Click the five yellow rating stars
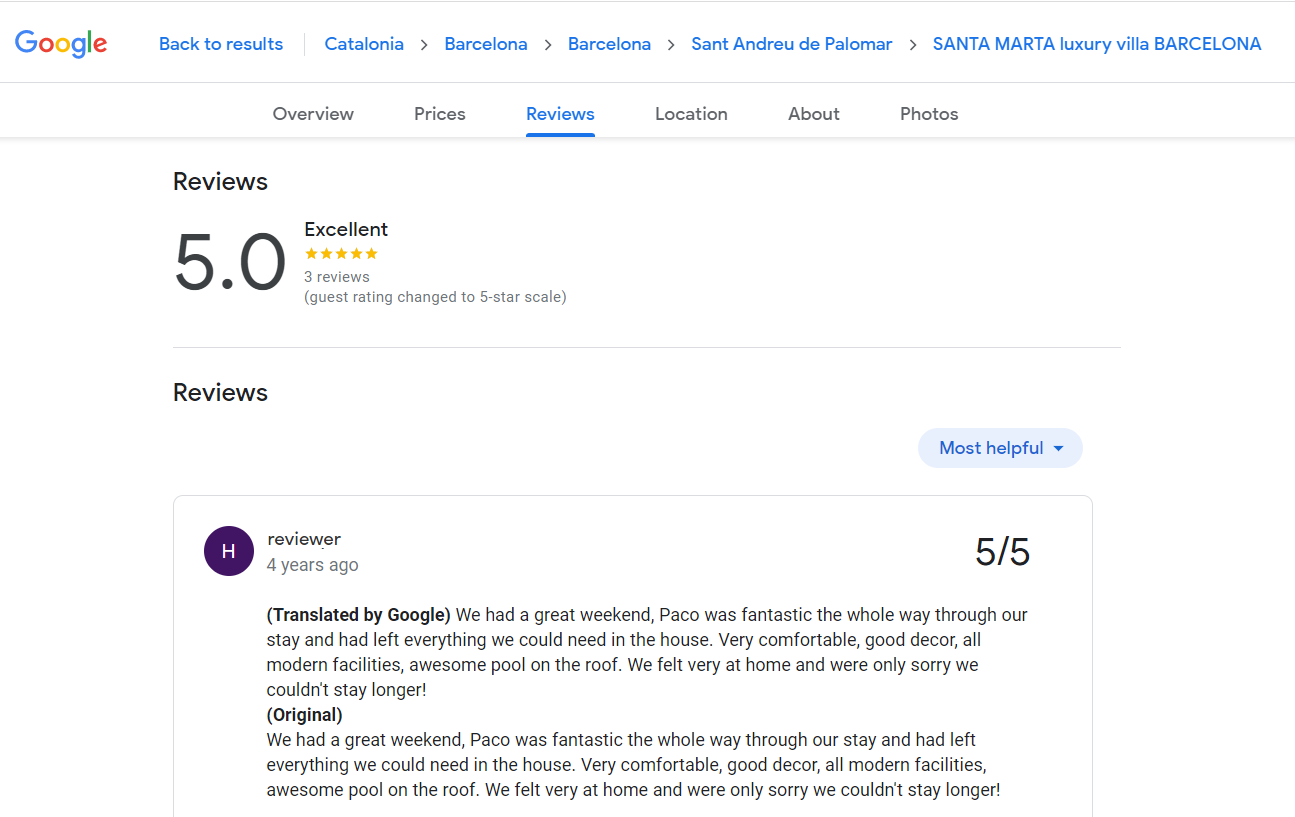Image resolution: width=1295 pixels, height=817 pixels. 341,254
